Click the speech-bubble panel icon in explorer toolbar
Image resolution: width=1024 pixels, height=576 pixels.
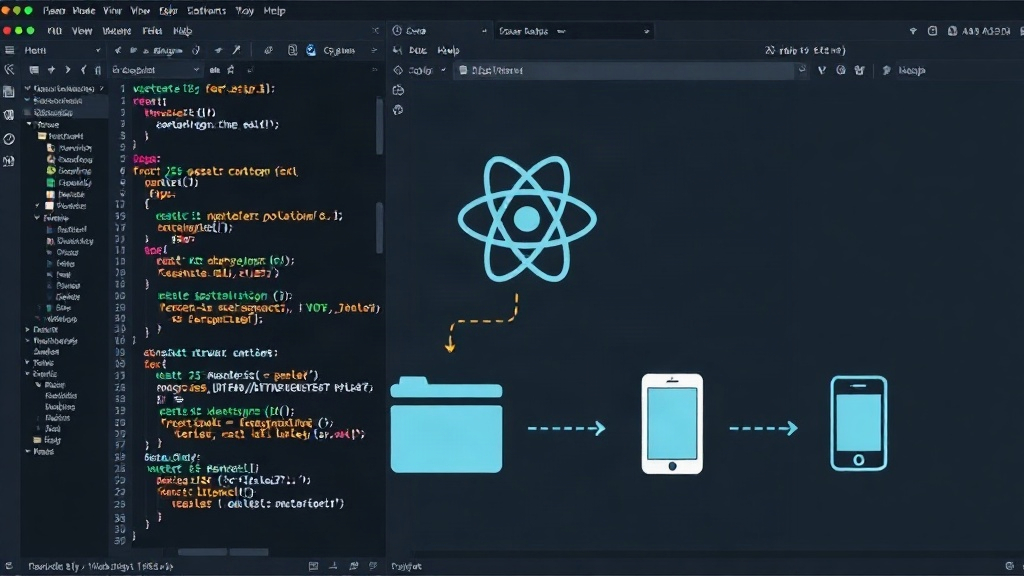tap(34, 70)
